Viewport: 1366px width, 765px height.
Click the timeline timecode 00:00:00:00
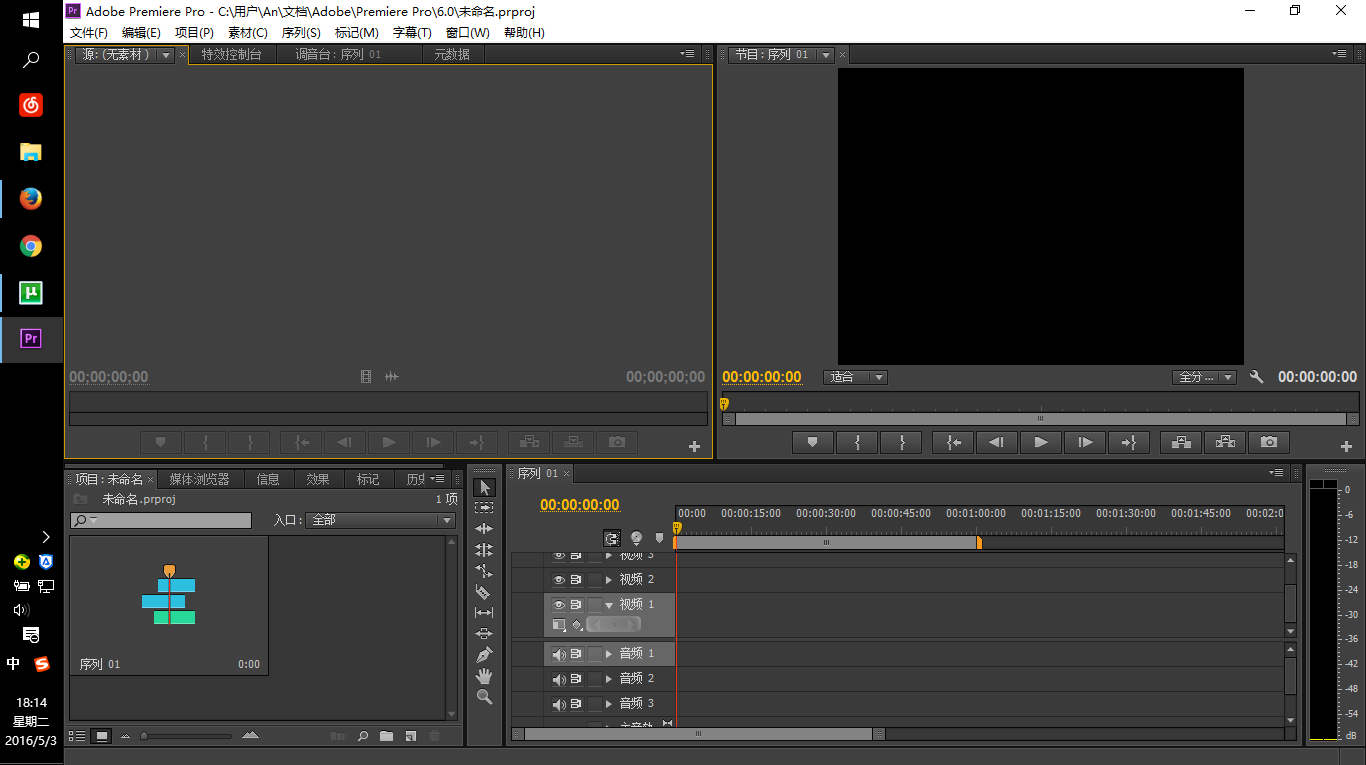(x=579, y=505)
